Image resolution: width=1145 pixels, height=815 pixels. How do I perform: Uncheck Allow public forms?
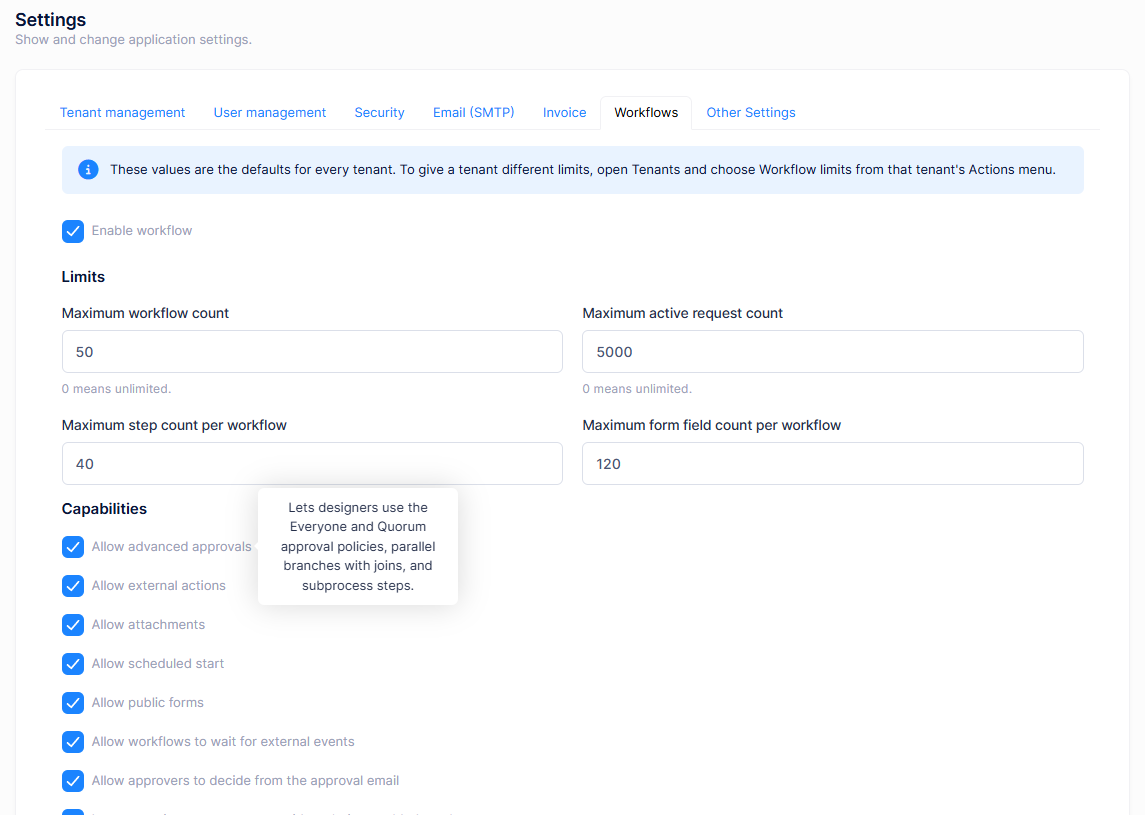[73, 703]
